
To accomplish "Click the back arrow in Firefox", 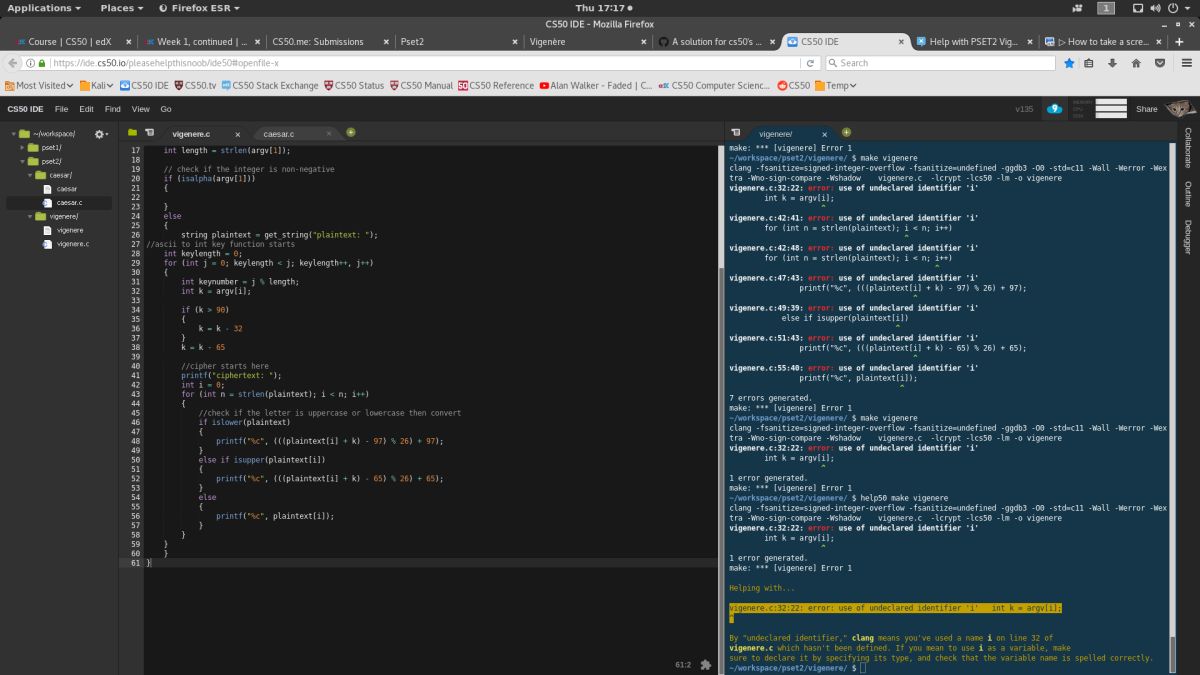I will click(14, 62).
